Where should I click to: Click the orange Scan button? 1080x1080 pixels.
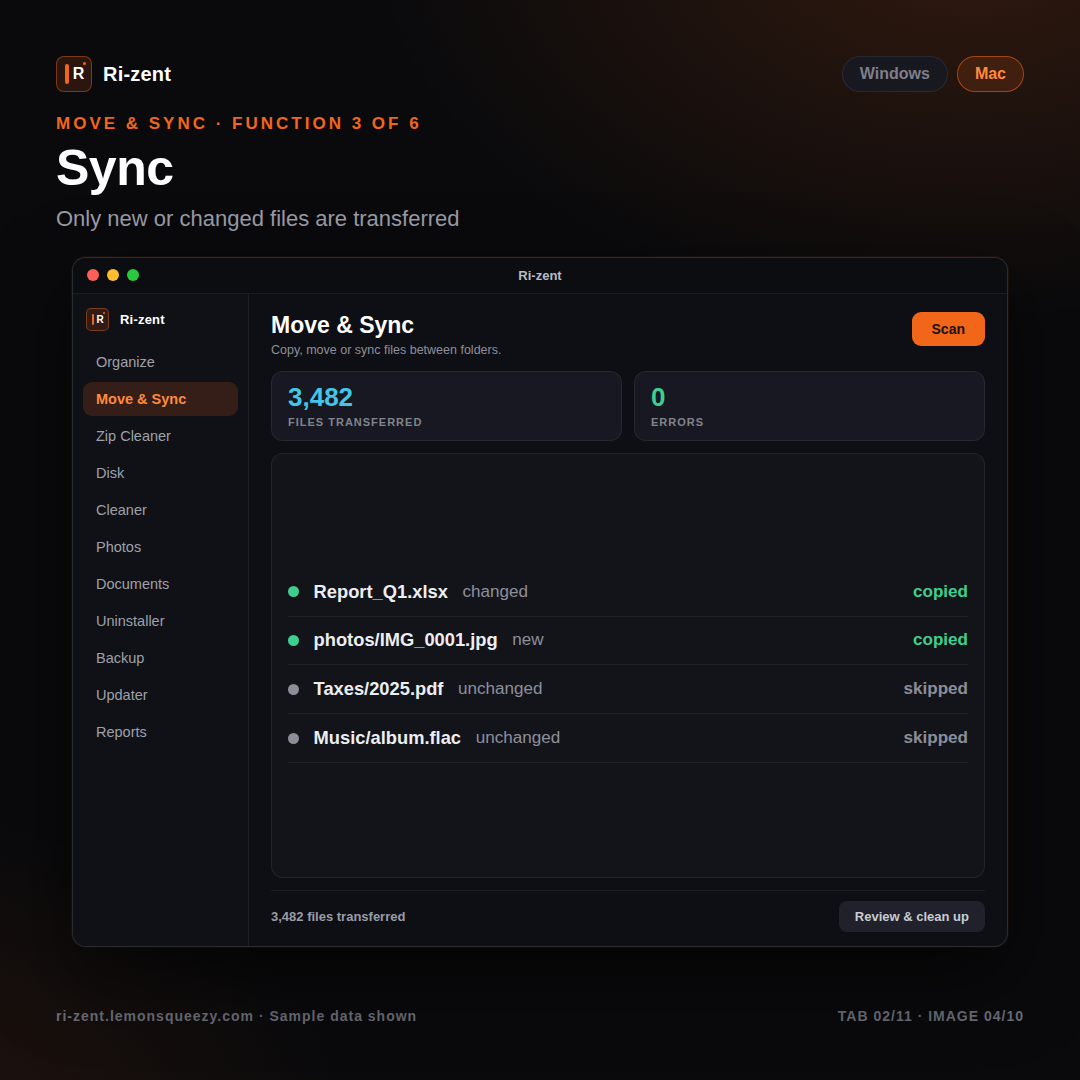click(948, 329)
